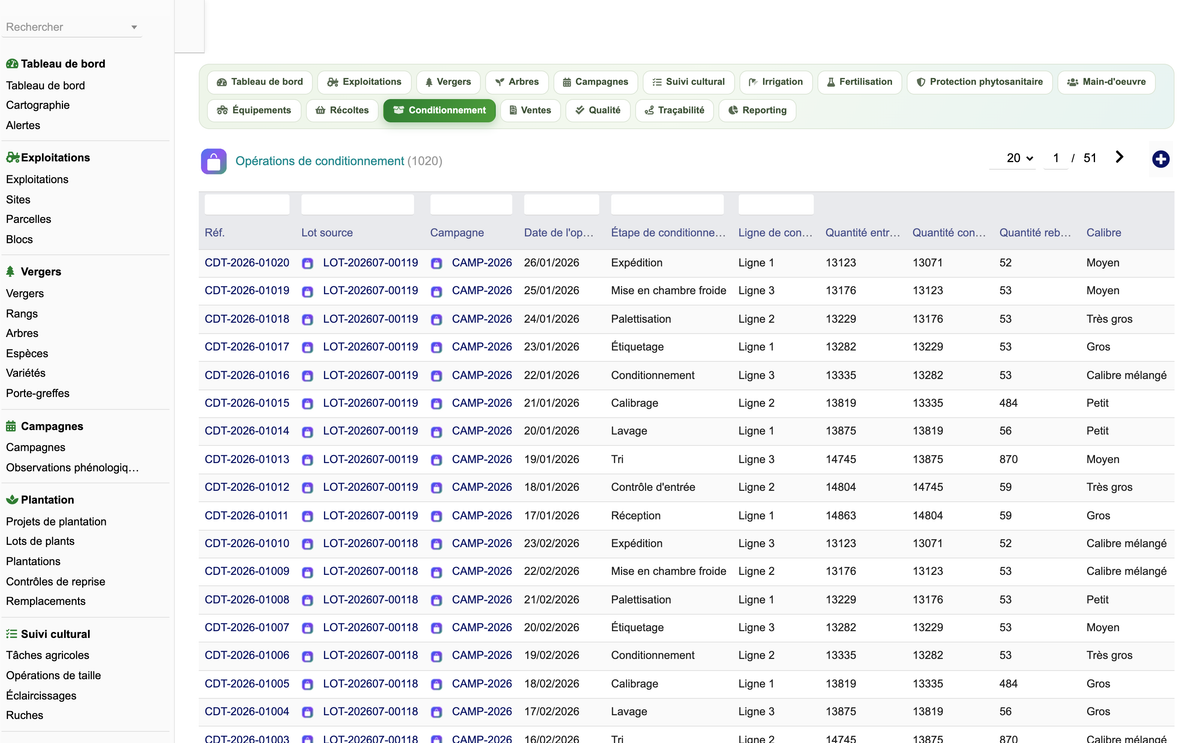Open record CDT-2026-01016
Viewport: 1200px width, 743px height.
pyautogui.click(x=247, y=375)
